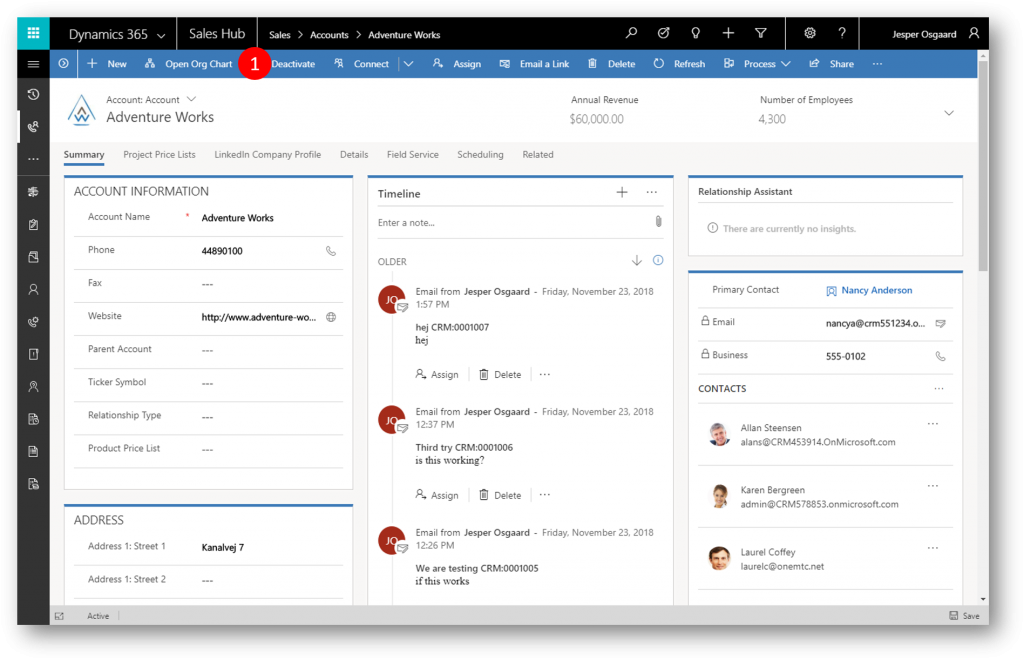Screen dimensions: 1024x660
Task: Click the Adventure Works logo image
Action: pos(82,110)
